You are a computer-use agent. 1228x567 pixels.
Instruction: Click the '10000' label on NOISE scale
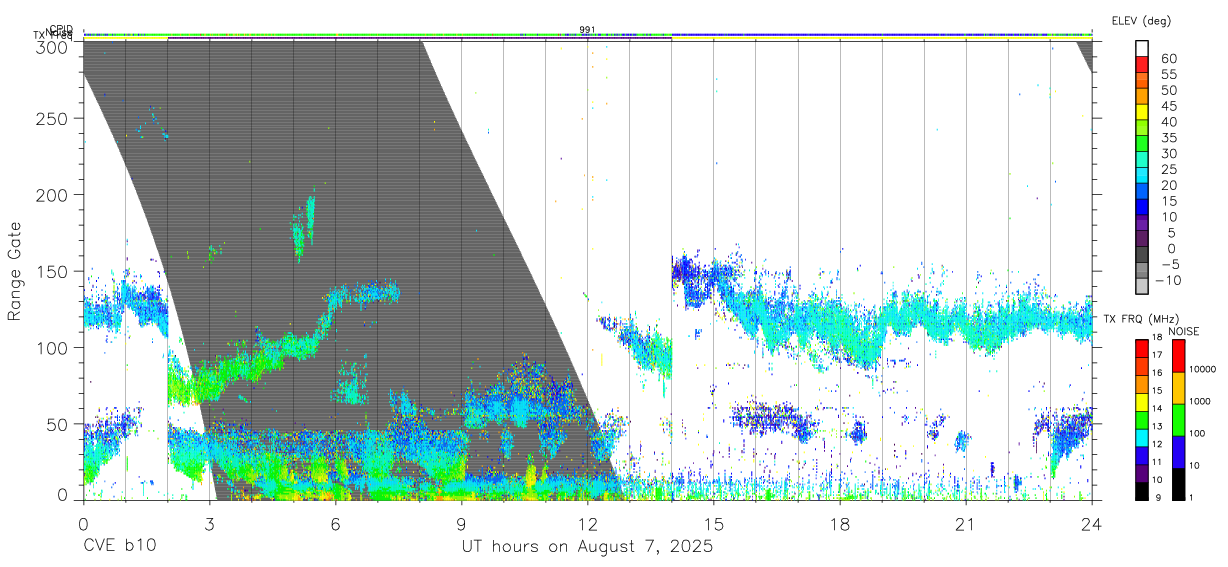[x=1203, y=369]
